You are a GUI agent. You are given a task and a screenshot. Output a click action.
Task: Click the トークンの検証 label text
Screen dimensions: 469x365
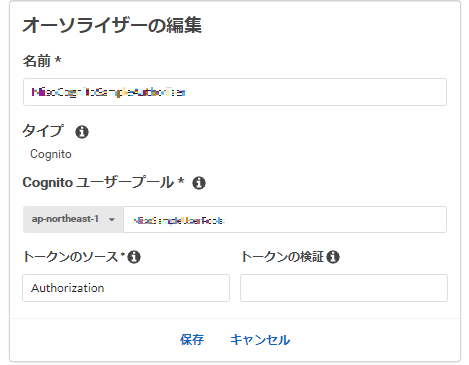coord(282,257)
